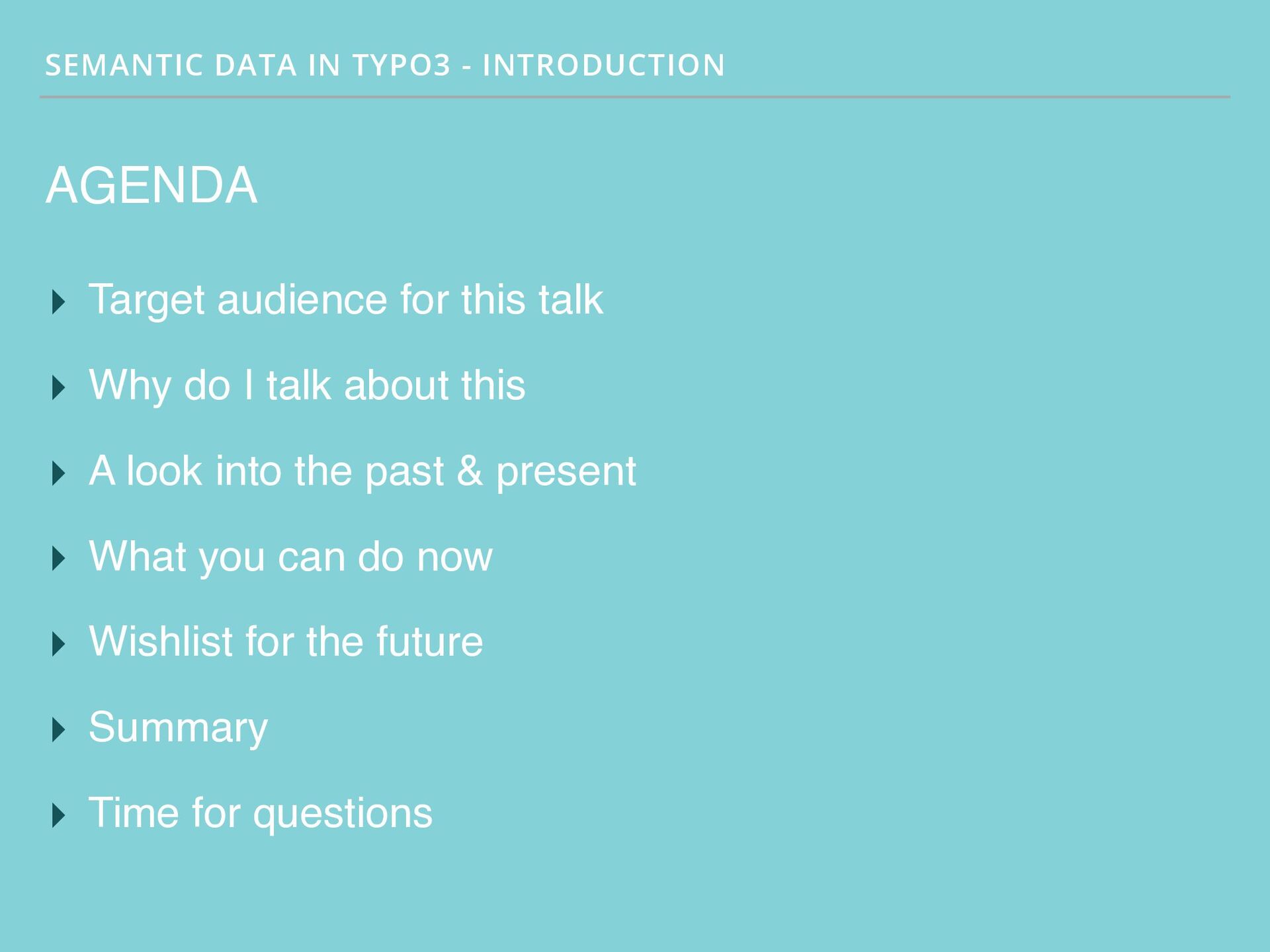The height and width of the screenshot is (952, 1270).
Task: Click the arrow bullet beside What you can do now
Action: click(59, 559)
